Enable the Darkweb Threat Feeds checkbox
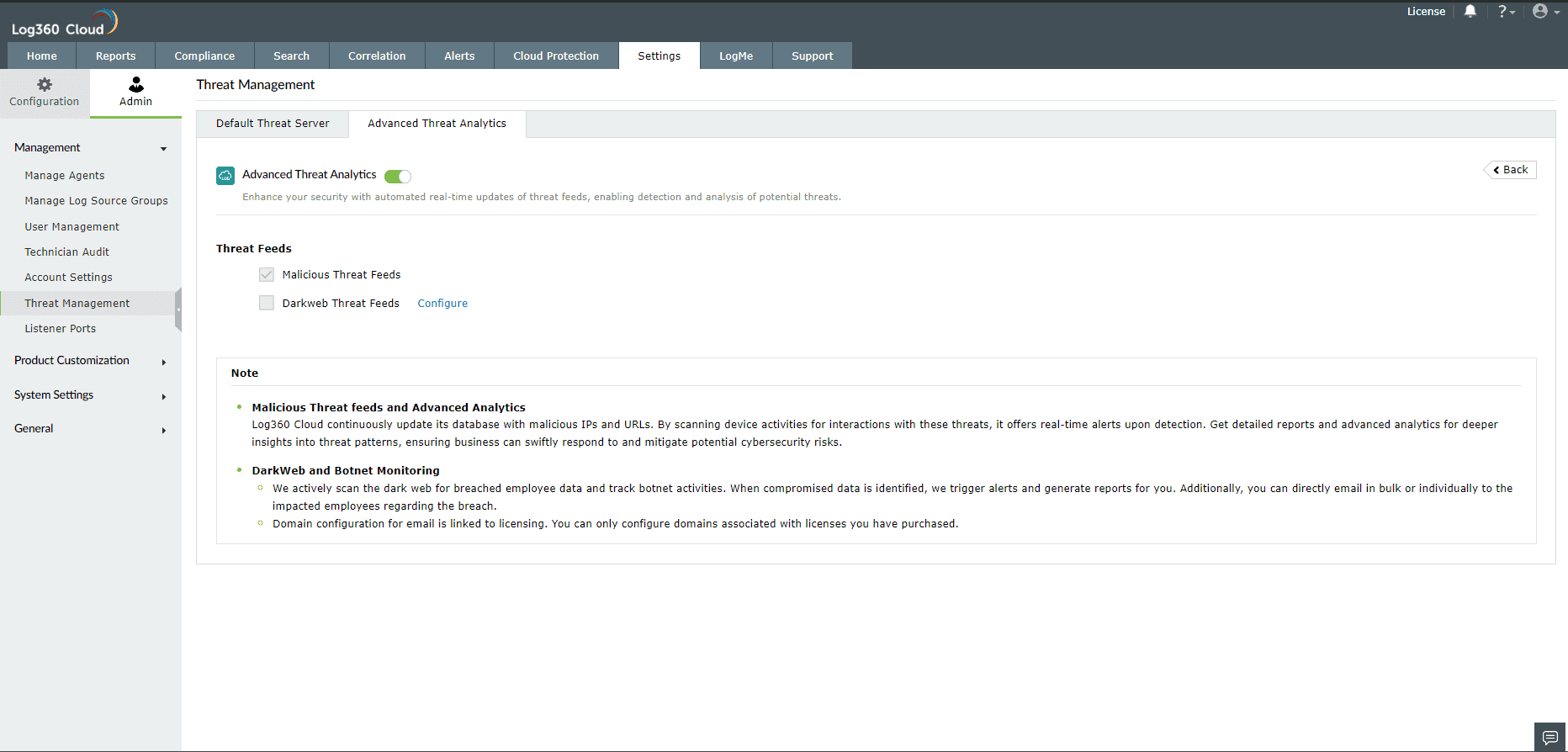Screen dimensions: 1568x752 coord(267,303)
